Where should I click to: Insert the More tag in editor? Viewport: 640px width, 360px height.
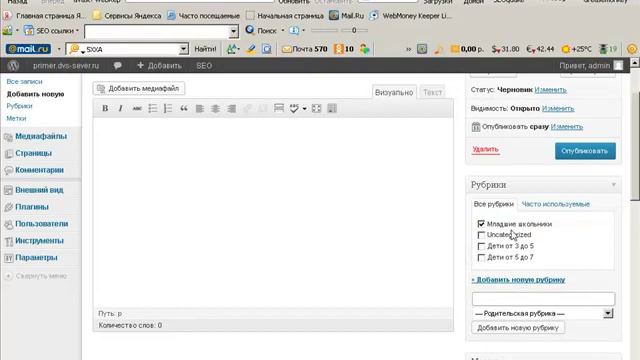(x=279, y=108)
